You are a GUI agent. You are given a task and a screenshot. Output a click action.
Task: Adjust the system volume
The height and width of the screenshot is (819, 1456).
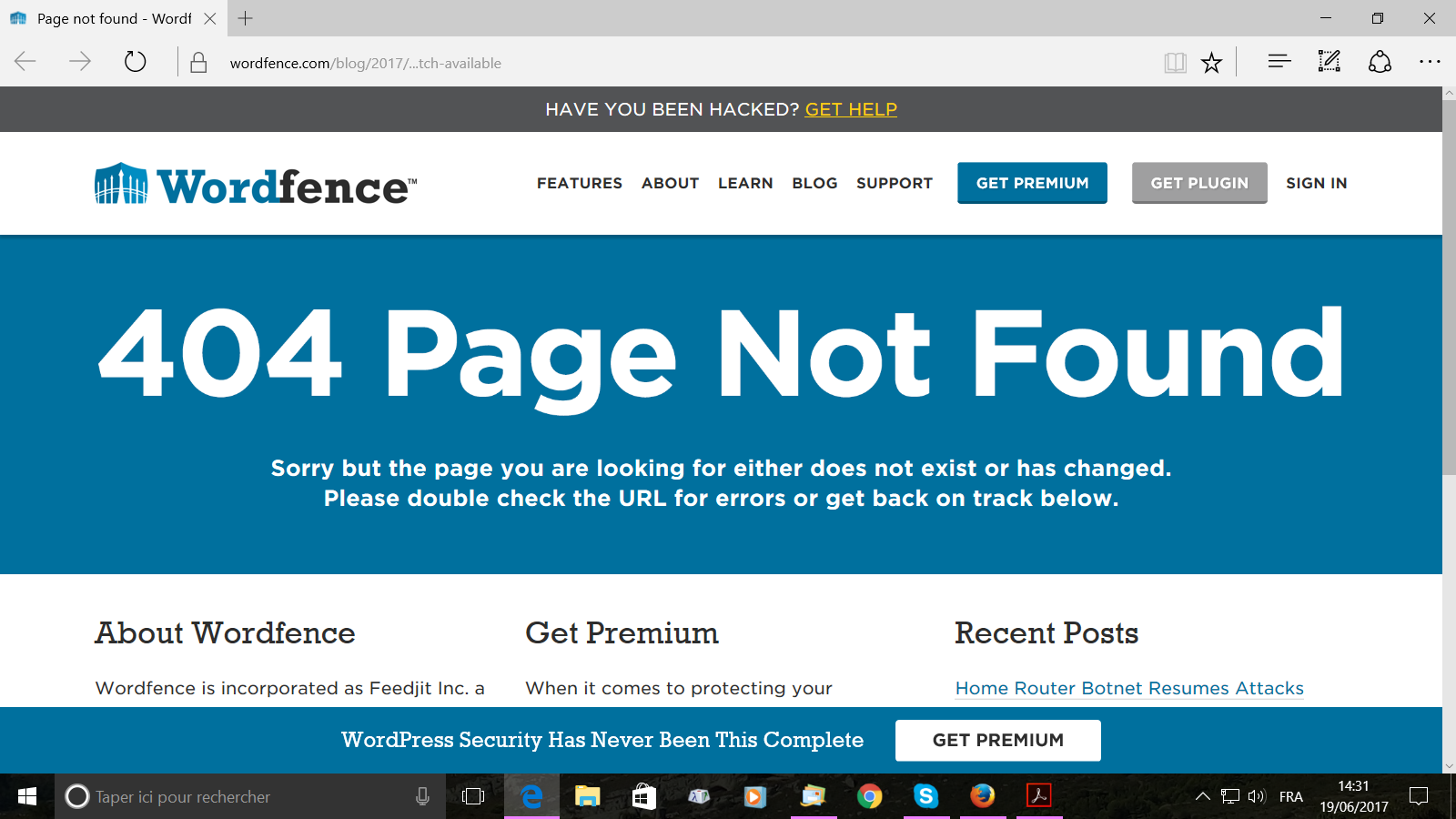[1257, 796]
